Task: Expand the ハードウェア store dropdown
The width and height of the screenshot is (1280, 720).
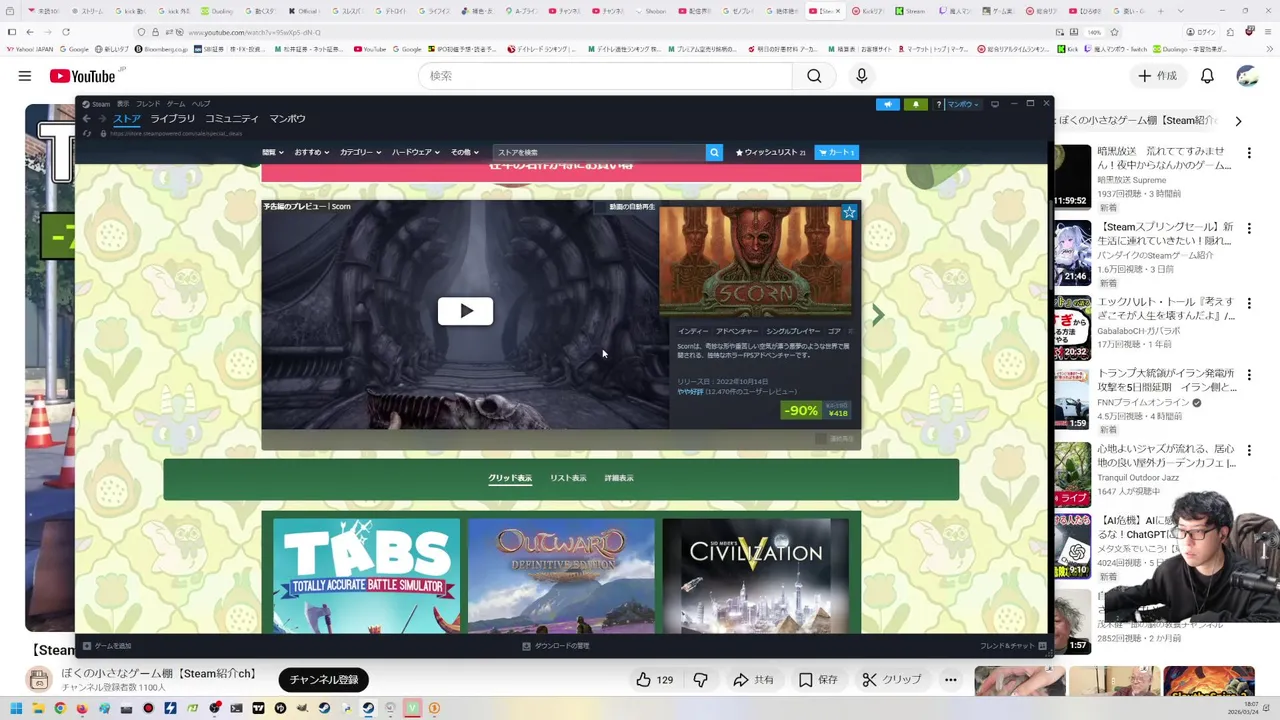Action: 416,152
